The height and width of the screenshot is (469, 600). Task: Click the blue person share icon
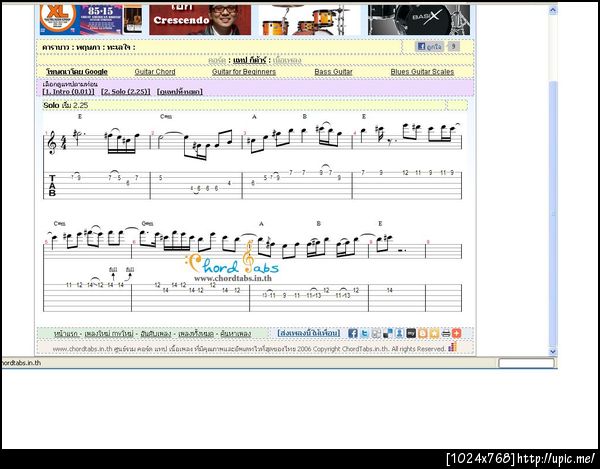[399, 333]
